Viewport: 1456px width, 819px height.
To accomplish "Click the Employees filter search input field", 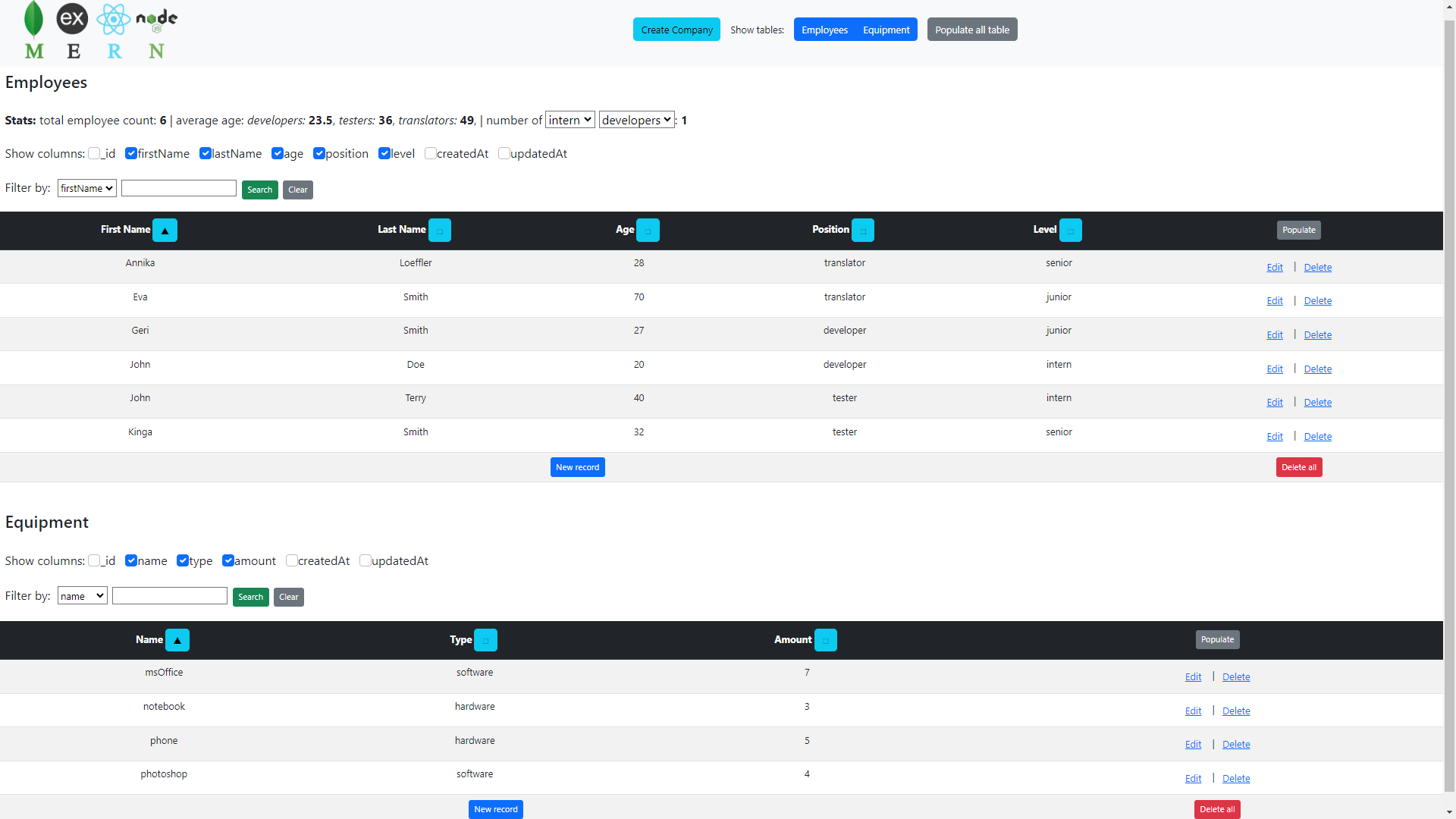I will 178,188.
